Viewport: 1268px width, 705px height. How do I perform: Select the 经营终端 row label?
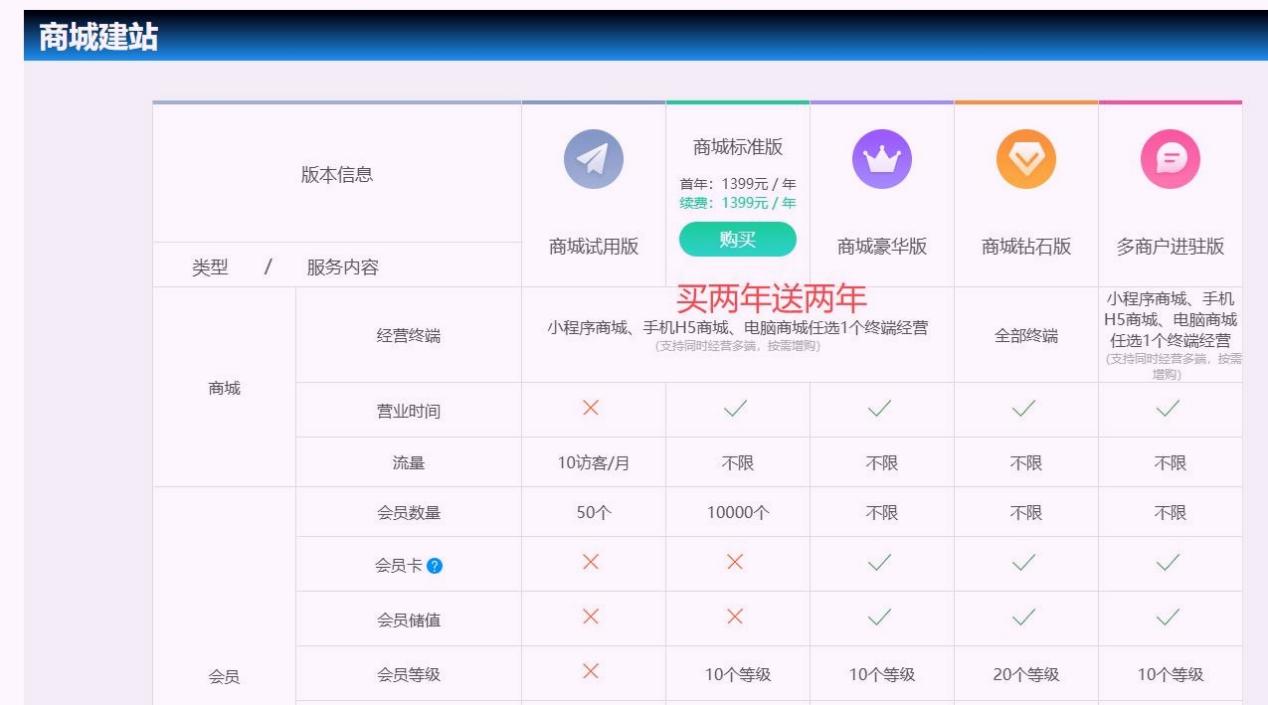408,336
